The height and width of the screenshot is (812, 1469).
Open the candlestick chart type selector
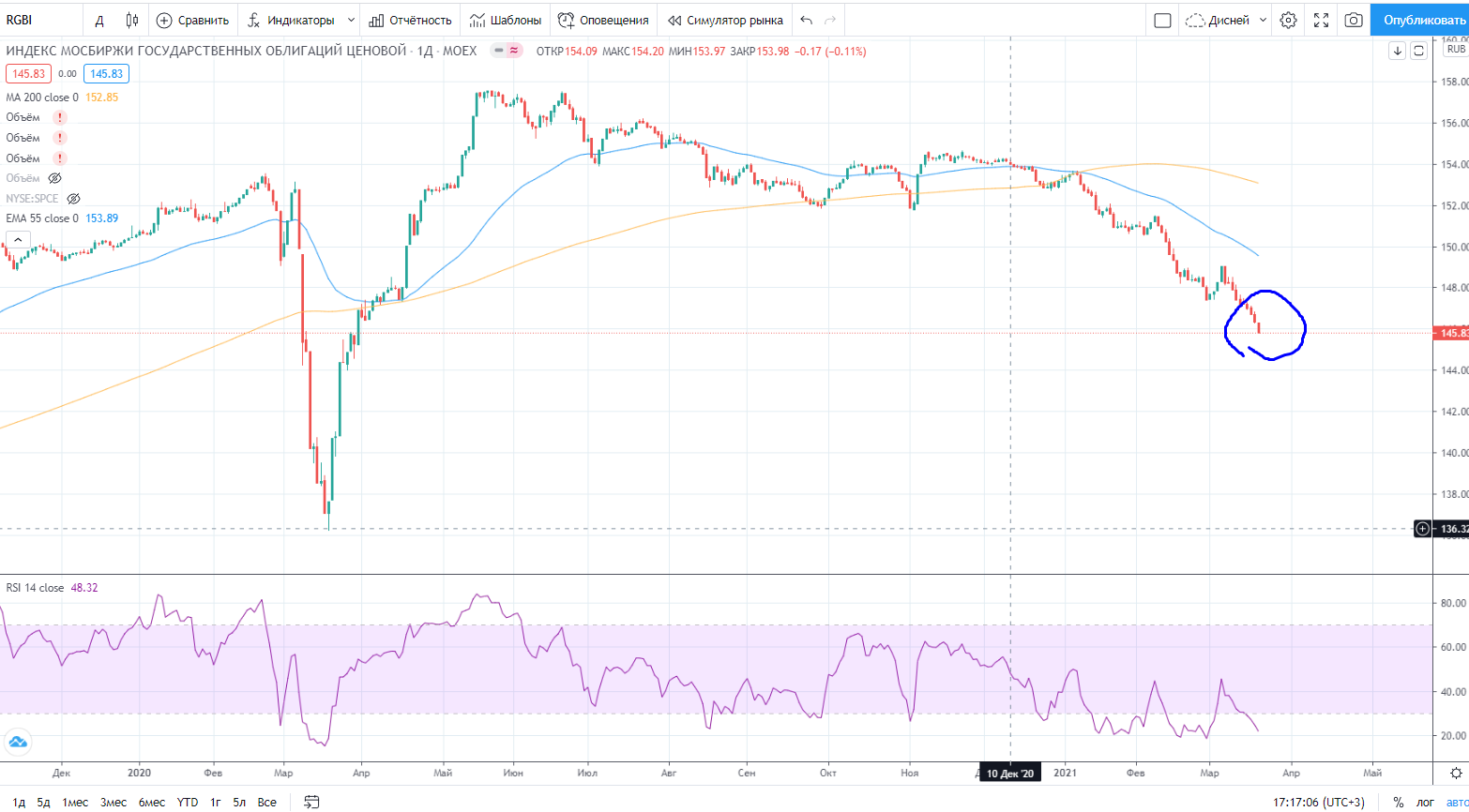pyautogui.click(x=132, y=20)
